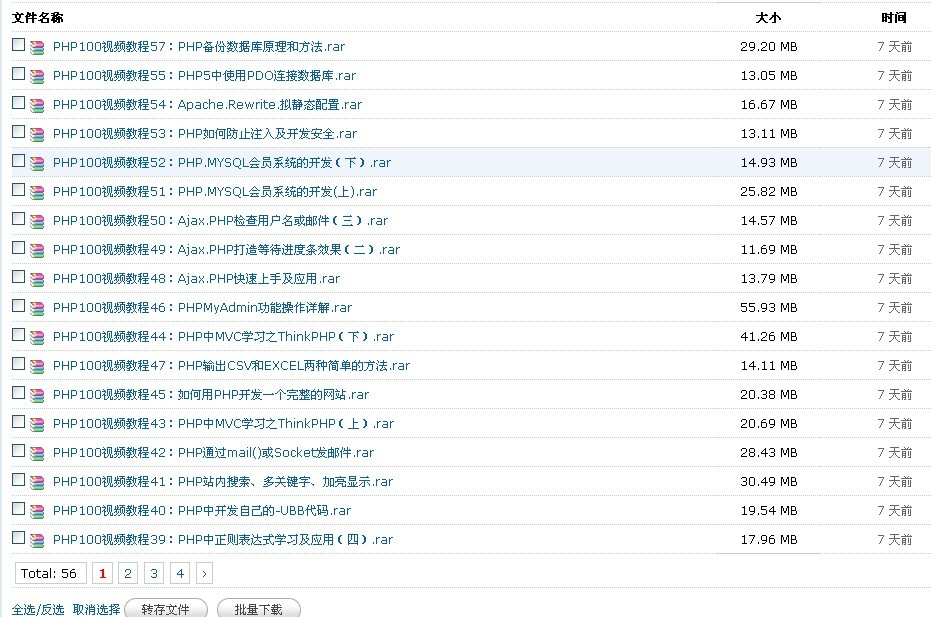
Task: Click the 全选/反选 link
Action: pos(38,610)
